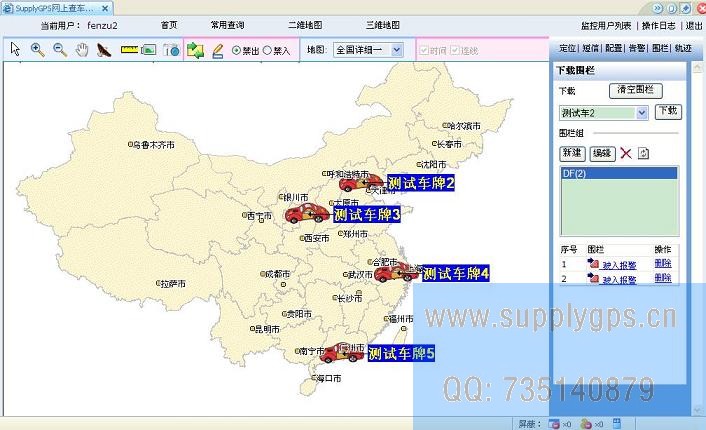This screenshot has width=706, height=430.
Task: Toggle the 时间 checkbox
Action: pos(425,49)
